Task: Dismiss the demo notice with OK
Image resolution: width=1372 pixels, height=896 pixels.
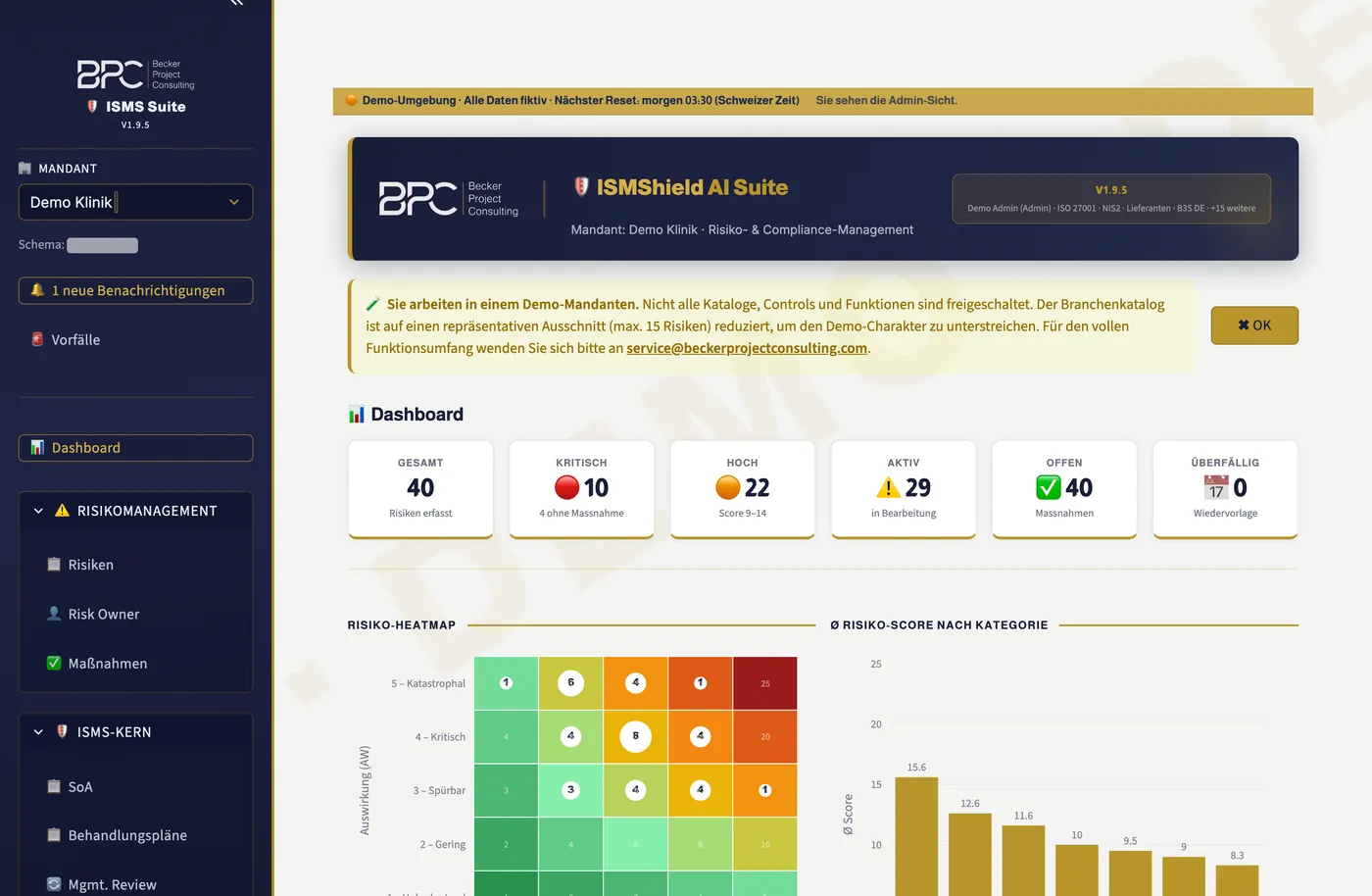Action: (1254, 325)
